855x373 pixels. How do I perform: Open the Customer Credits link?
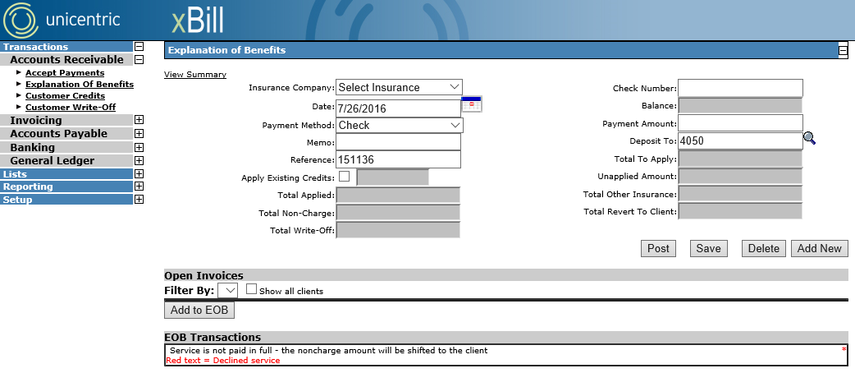click(x=65, y=96)
